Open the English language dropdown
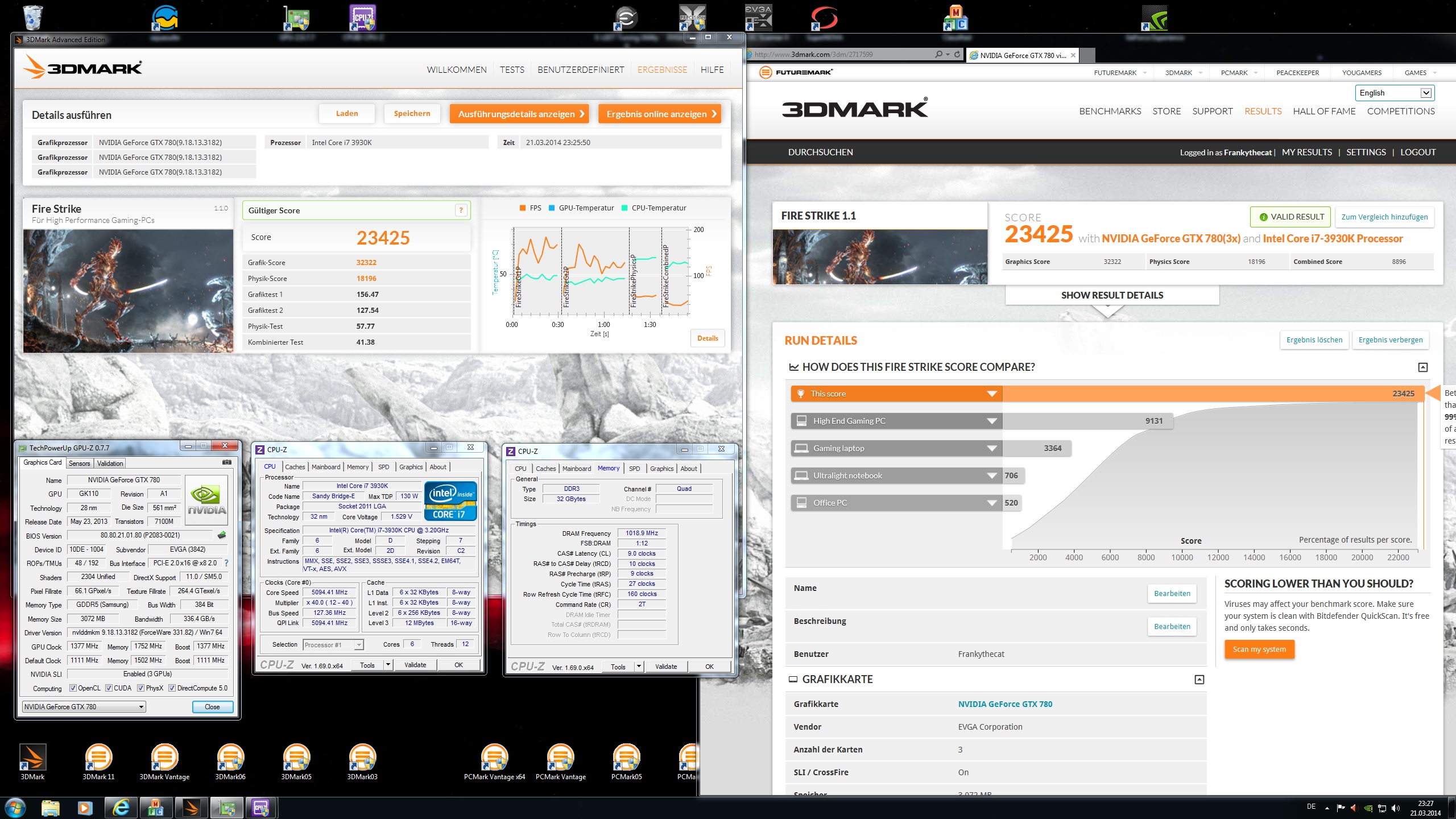Viewport: 1456px width, 819px height. pyautogui.click(x=1395, y=93)
